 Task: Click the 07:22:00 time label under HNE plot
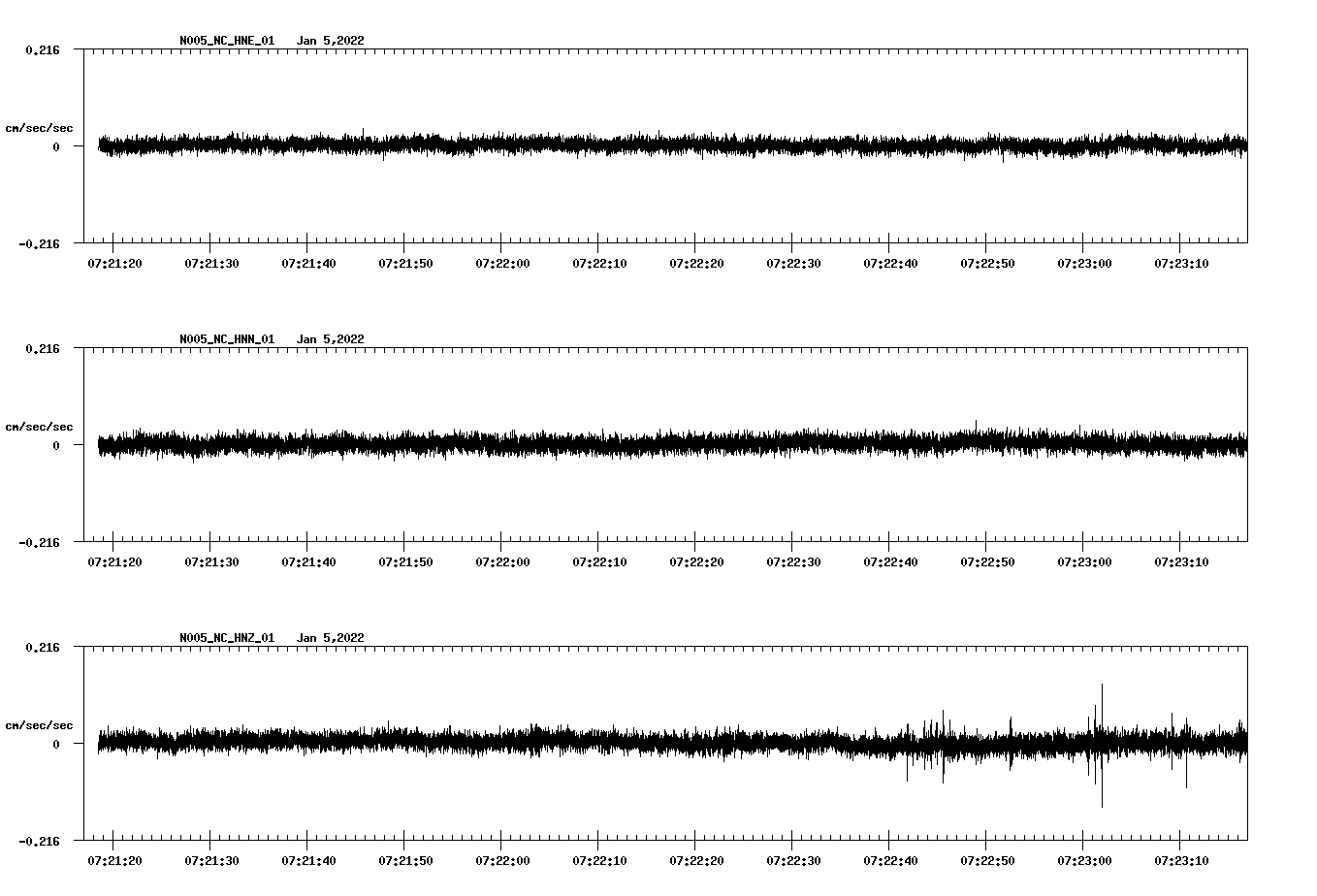tap(502, 264)
